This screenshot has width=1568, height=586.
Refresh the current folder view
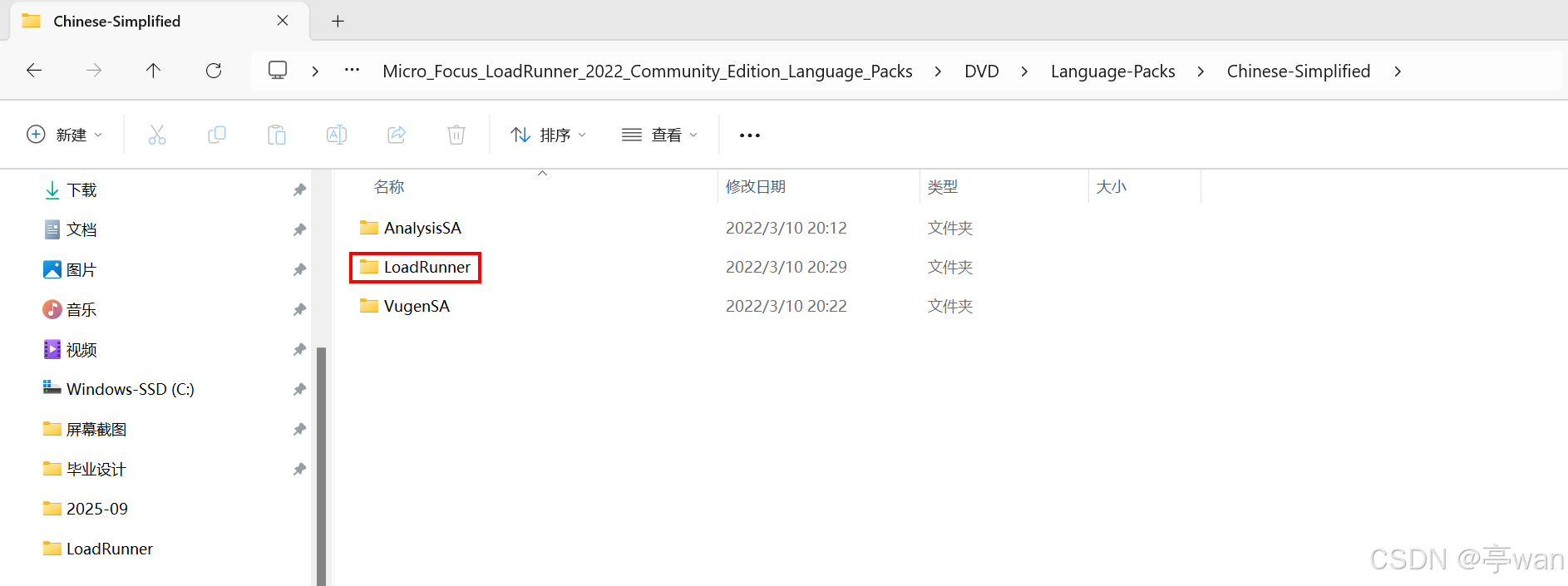tap(214, 71)
